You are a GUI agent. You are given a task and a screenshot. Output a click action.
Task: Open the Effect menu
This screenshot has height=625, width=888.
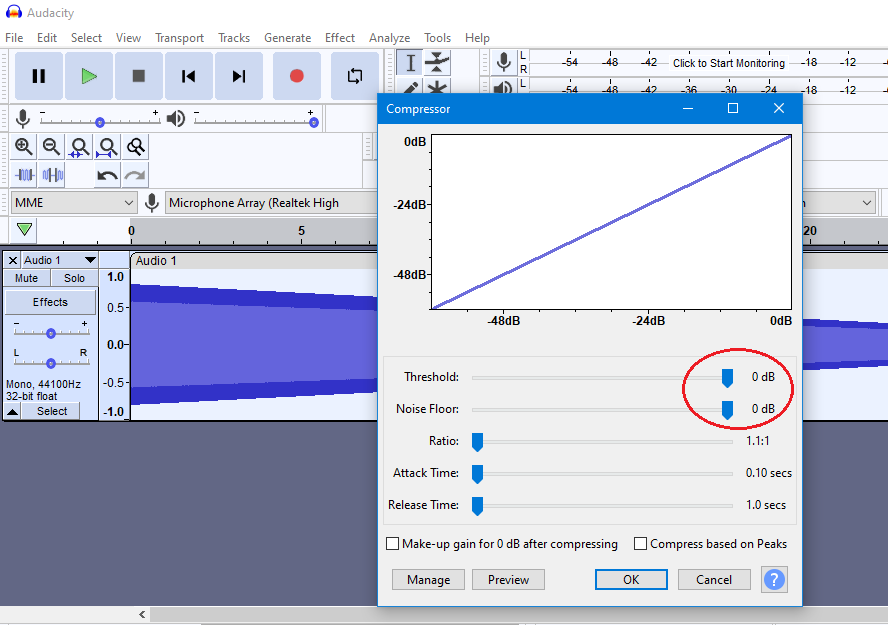(340, 37)
